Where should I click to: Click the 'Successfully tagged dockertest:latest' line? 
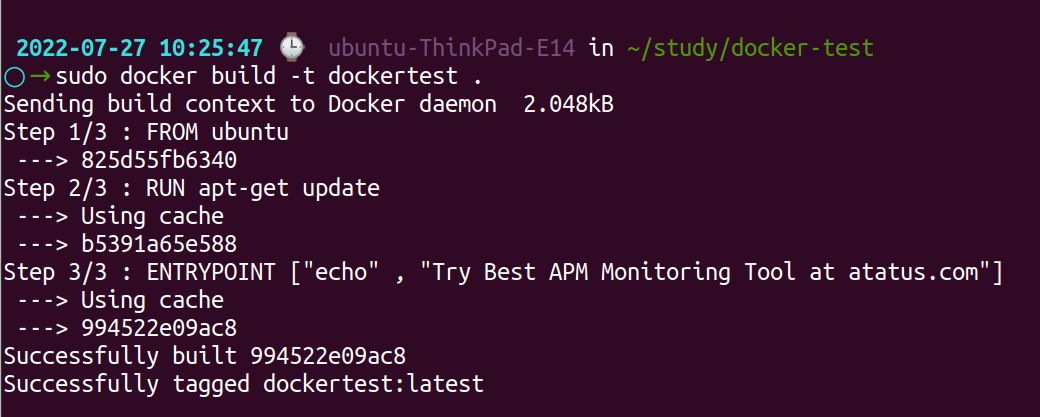(244, 384)
